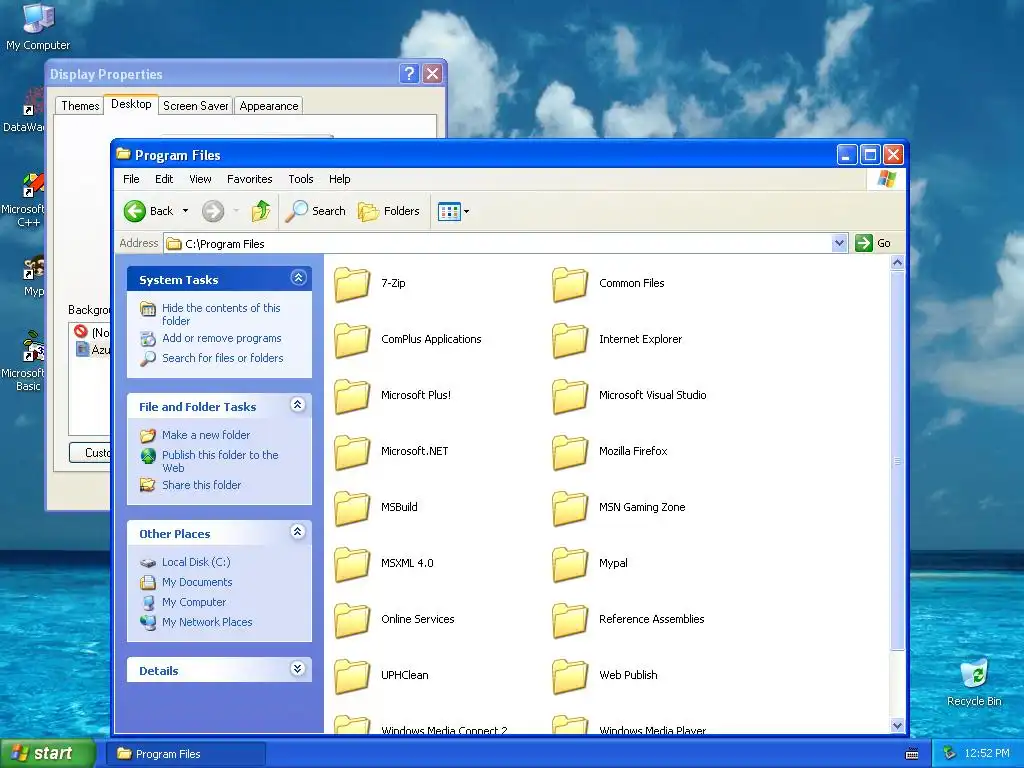
Task: Open the Back button history dropdown arrow
Action: click(x=185, y=211)
